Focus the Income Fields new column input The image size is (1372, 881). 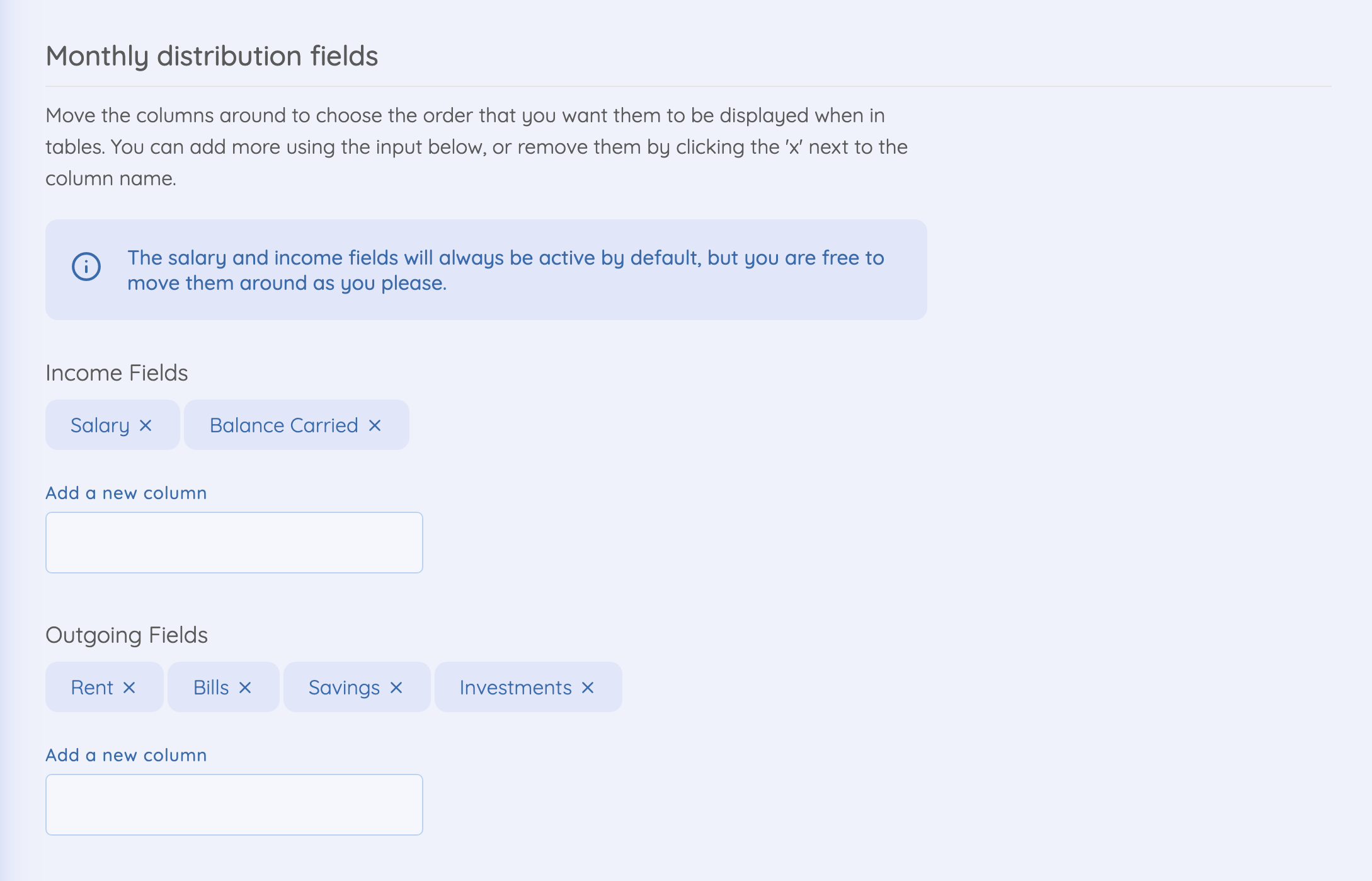click(234, 543)
